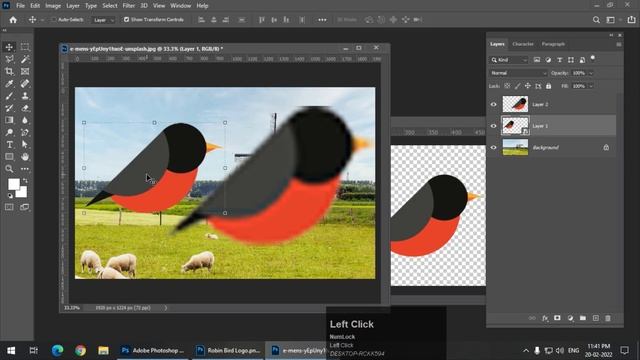Uncheck Show Transform Controls

pos(126,20)
